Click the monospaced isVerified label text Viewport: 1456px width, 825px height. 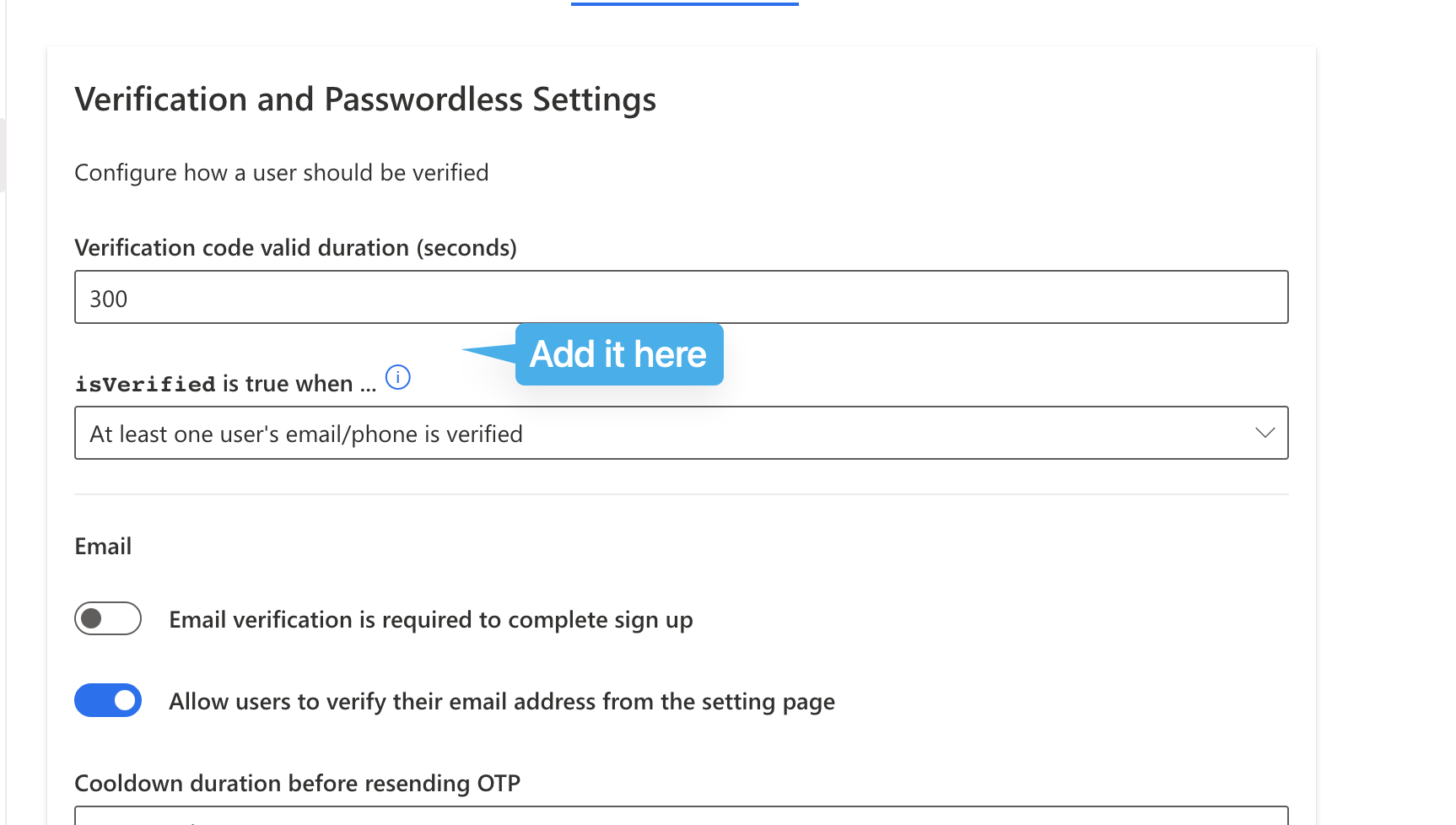tap(143, 383)
